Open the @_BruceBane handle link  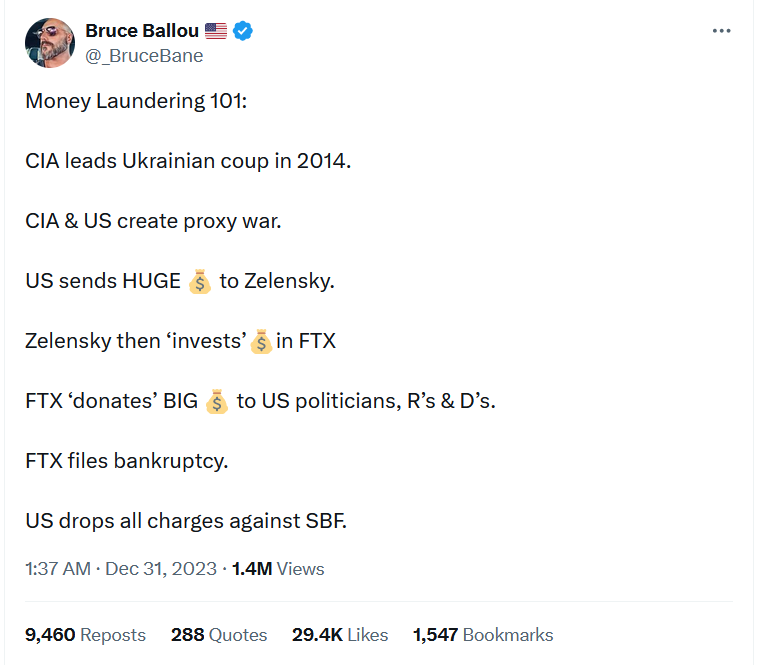coord(144,56)
